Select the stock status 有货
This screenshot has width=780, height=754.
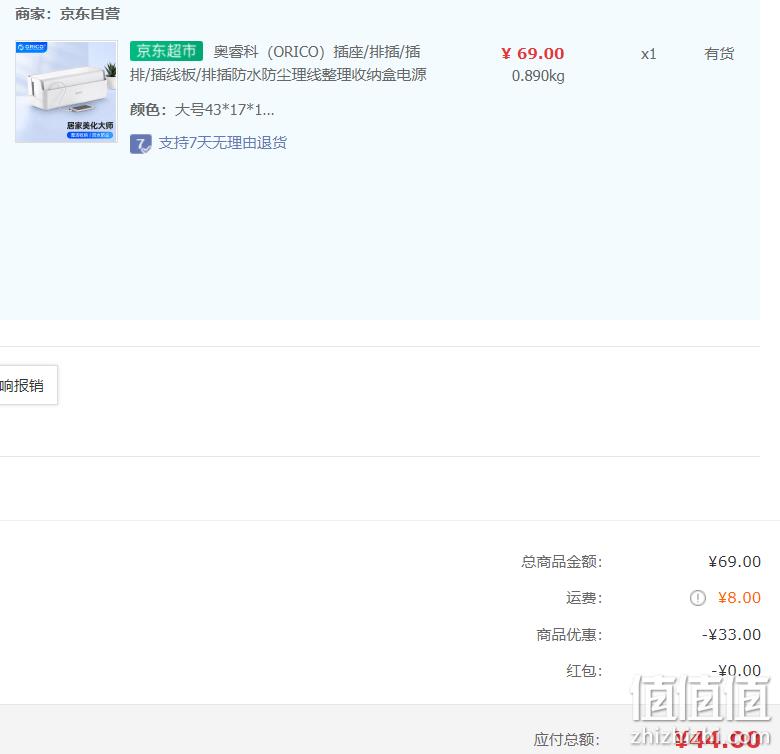[719, 53]
